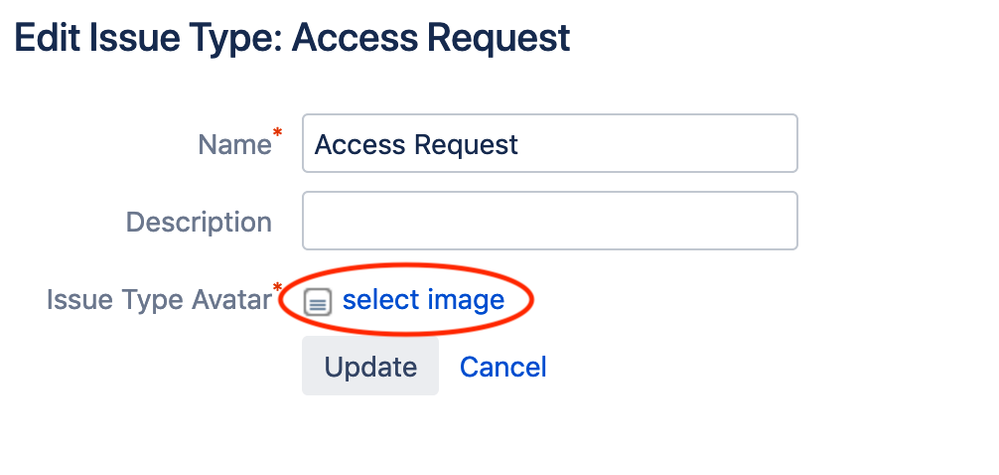Viewport: 999px width, 475px height.
Task: Save changes with the Update button
Action: tap(370, 366)
